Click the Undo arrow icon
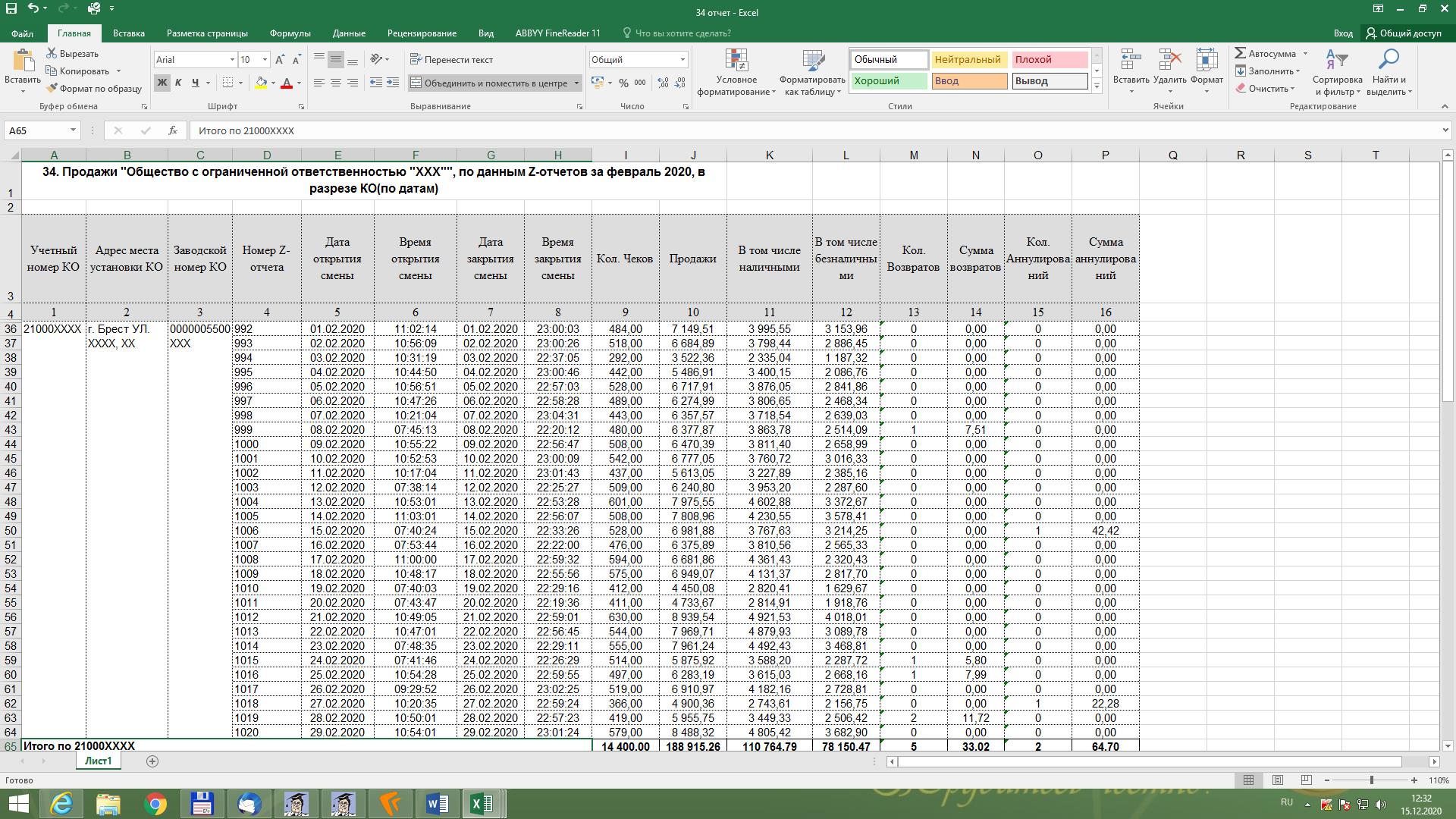The image size is (1456, 819). point(33,9)
